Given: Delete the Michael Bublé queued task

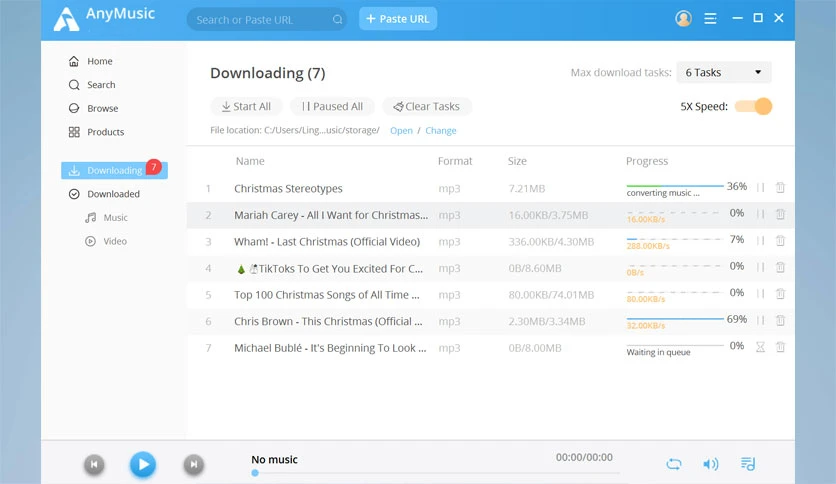Looking at the screenshot, I should [x=781, y=347].
